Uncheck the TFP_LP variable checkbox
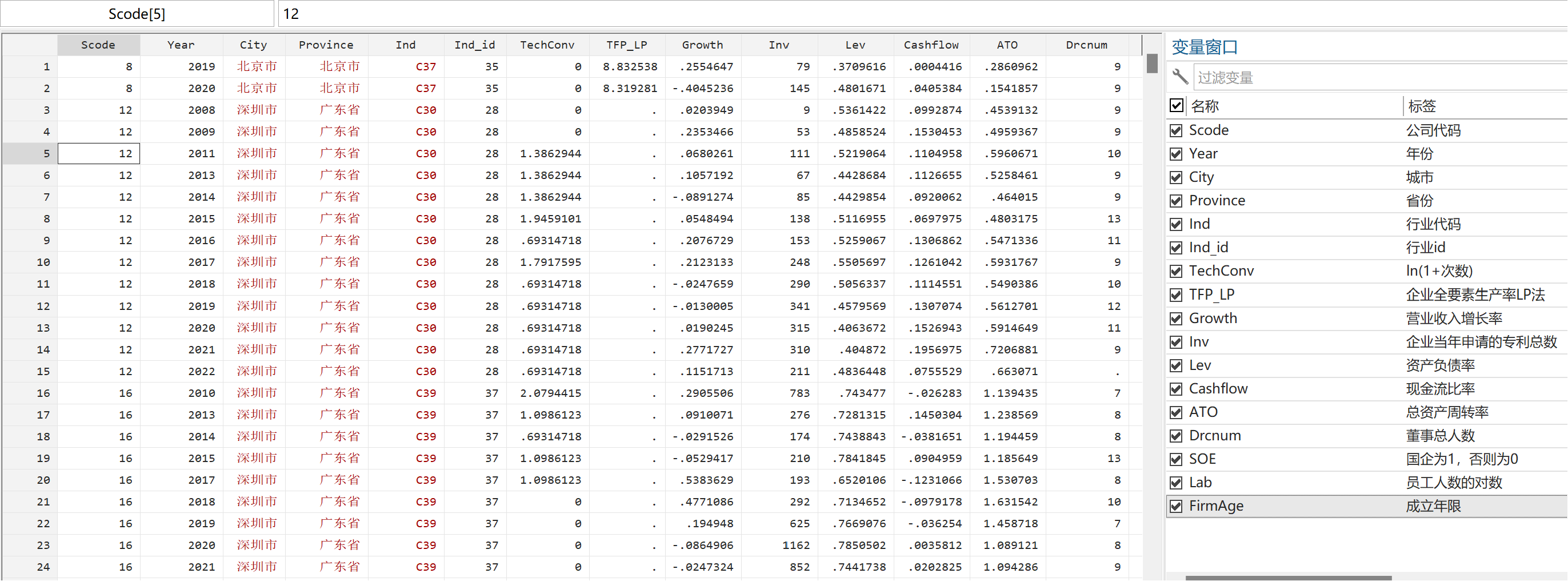The width and height of the screenshot is (1568, 581). 1176,295
